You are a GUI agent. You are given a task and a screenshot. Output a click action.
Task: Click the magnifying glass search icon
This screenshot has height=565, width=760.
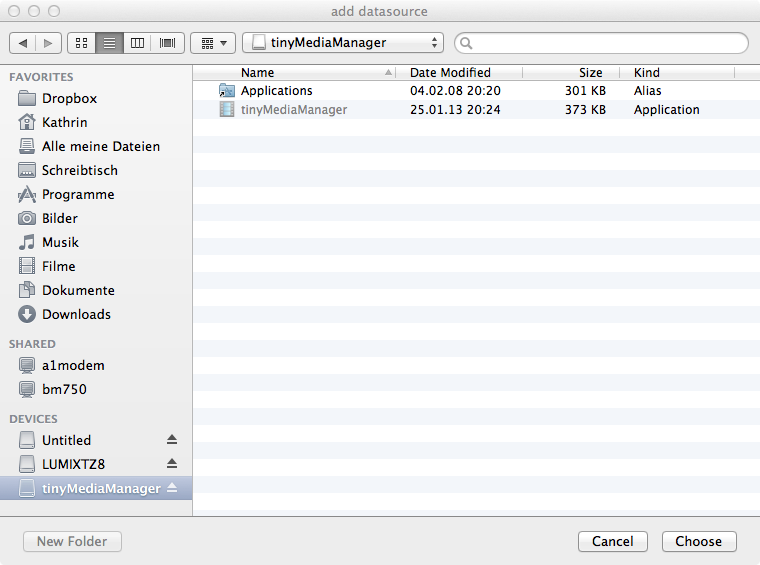466,43
